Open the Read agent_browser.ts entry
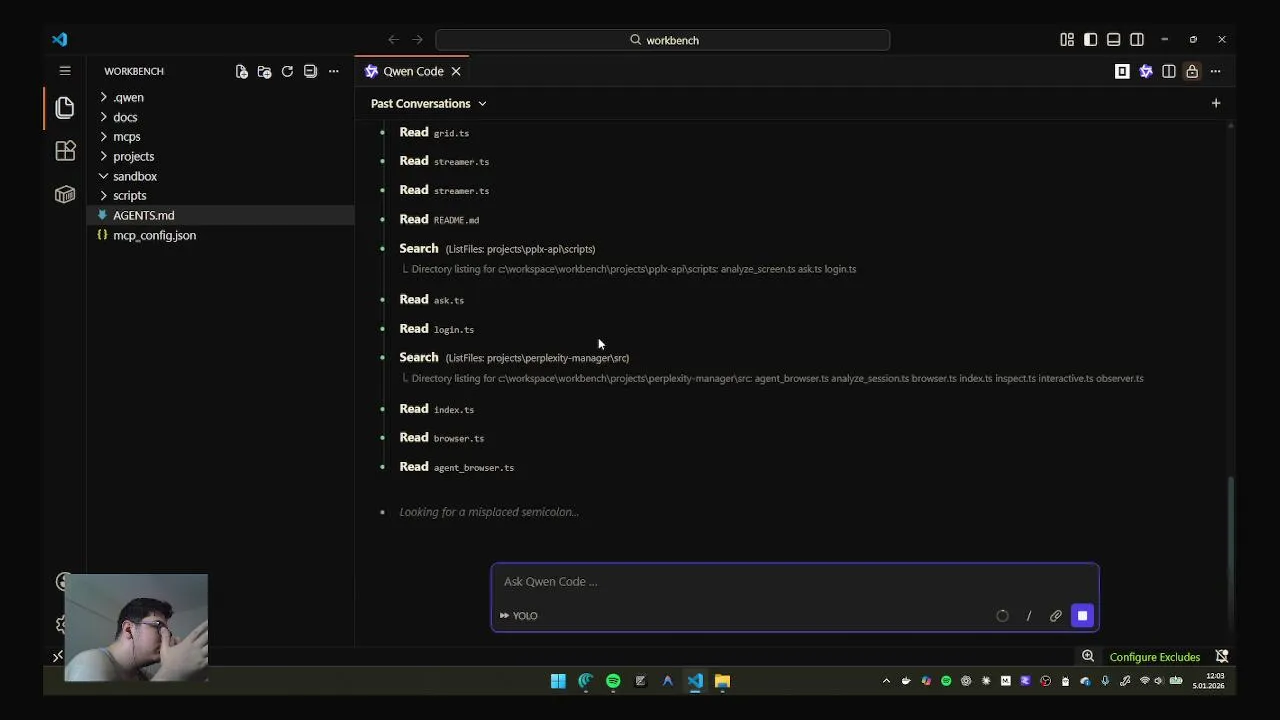 click(x=456, y=466)
